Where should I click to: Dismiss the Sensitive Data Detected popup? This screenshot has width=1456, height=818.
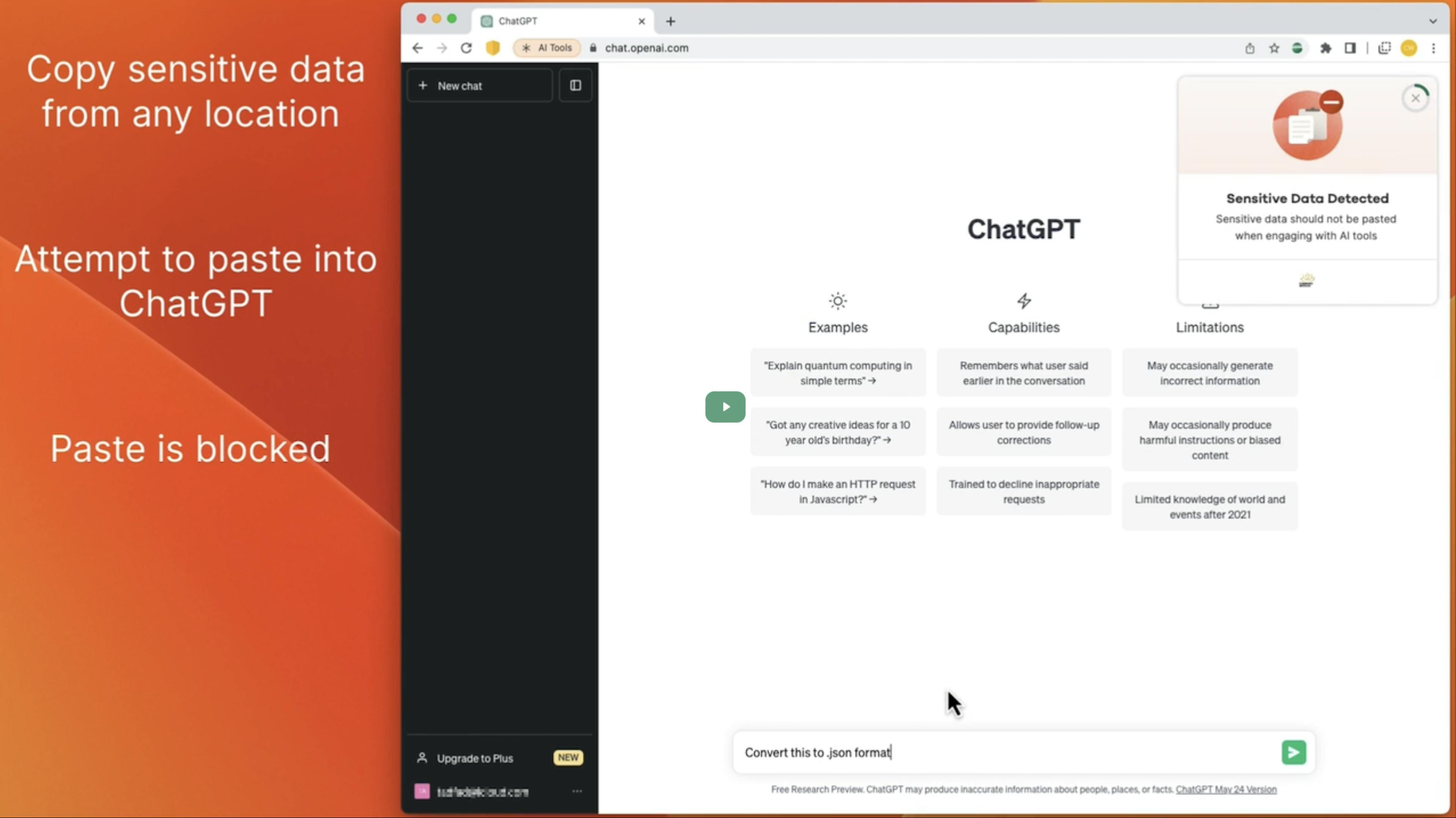tap(1415, 98)
